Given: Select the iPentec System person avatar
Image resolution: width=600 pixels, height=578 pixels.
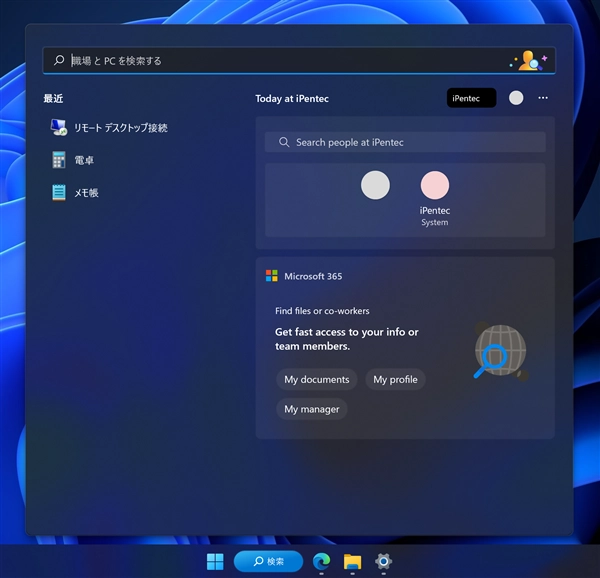Looking at the screenshot, I should 435,185.
